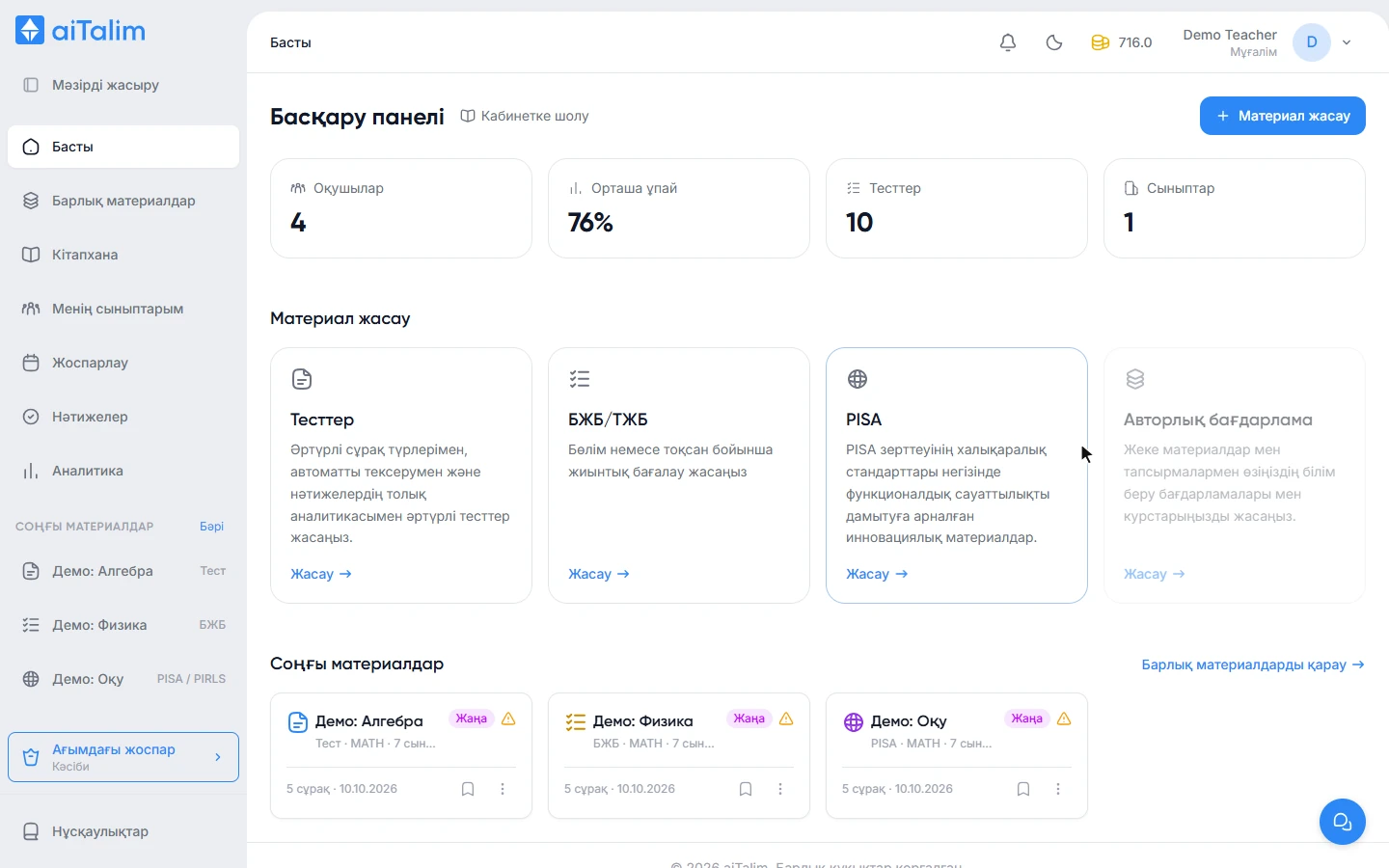
Task: Click the aiTalim logo
Action: coord(80,31)
